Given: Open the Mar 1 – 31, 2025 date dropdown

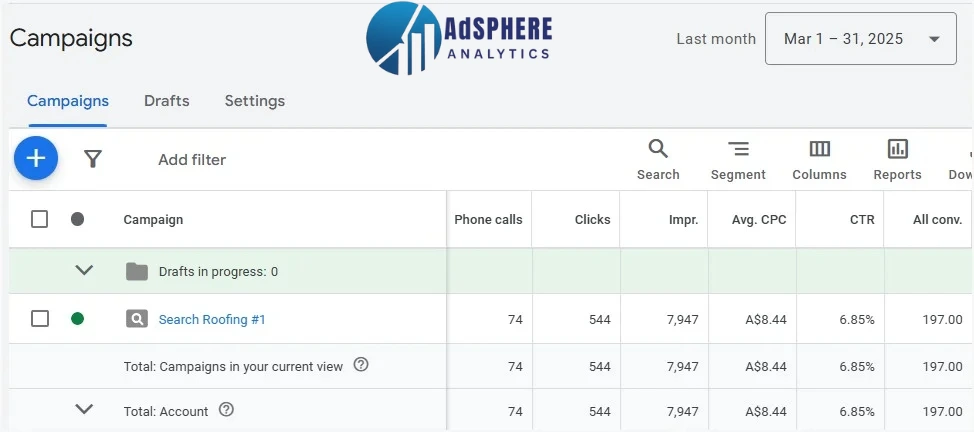Looking at the screenshot, I should click(860, 39).
